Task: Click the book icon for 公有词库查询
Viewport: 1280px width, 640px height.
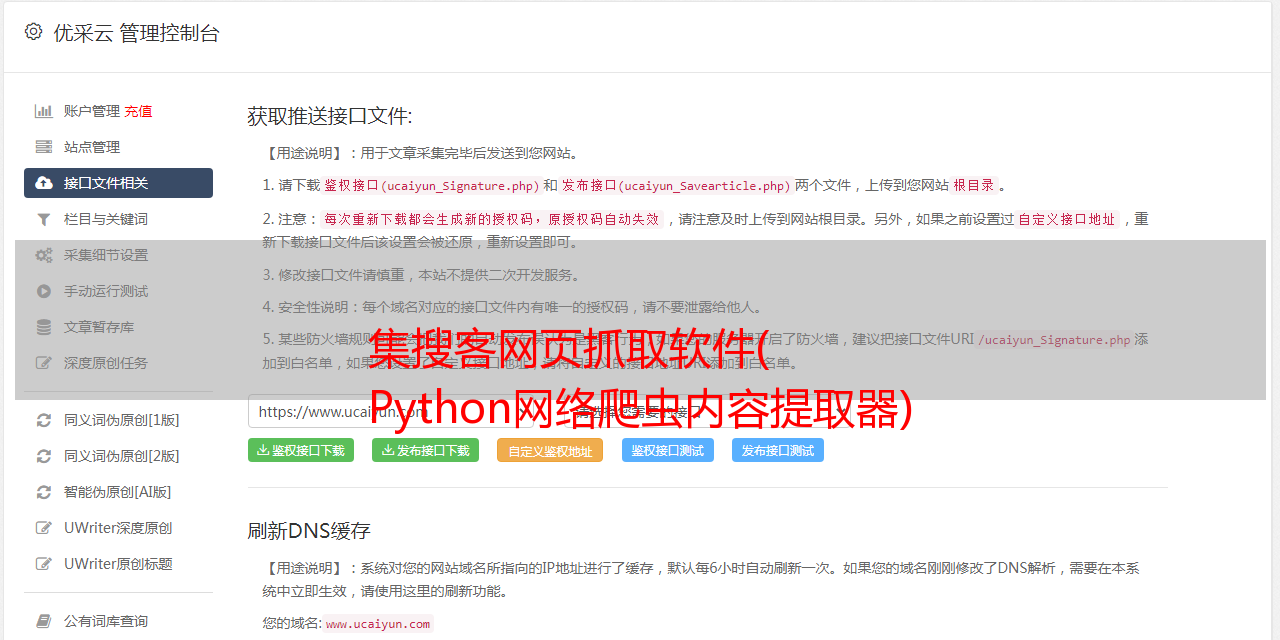Action: click(x=44, y=621)
